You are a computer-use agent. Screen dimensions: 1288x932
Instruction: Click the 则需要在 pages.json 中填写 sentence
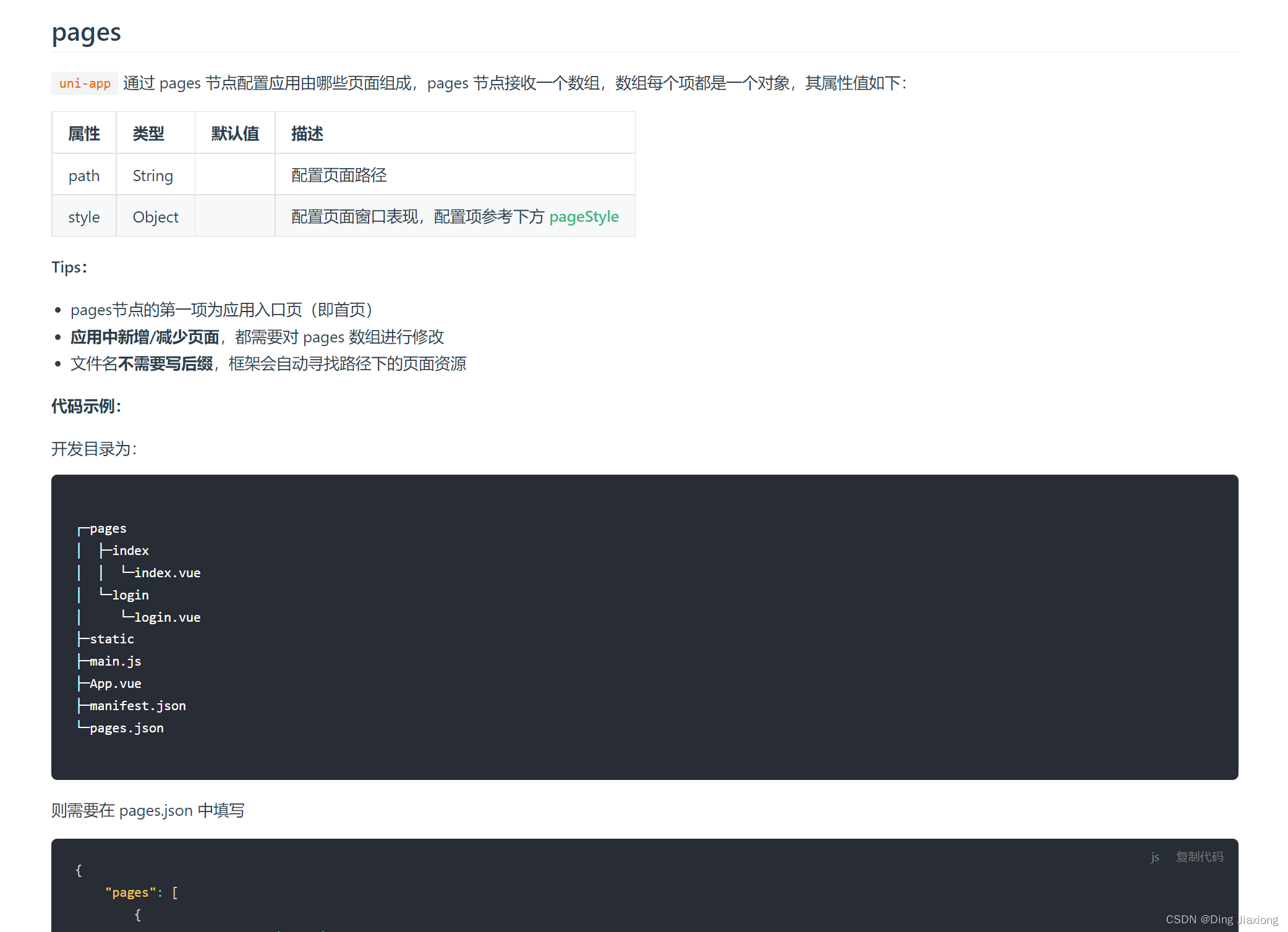[148, 810]
